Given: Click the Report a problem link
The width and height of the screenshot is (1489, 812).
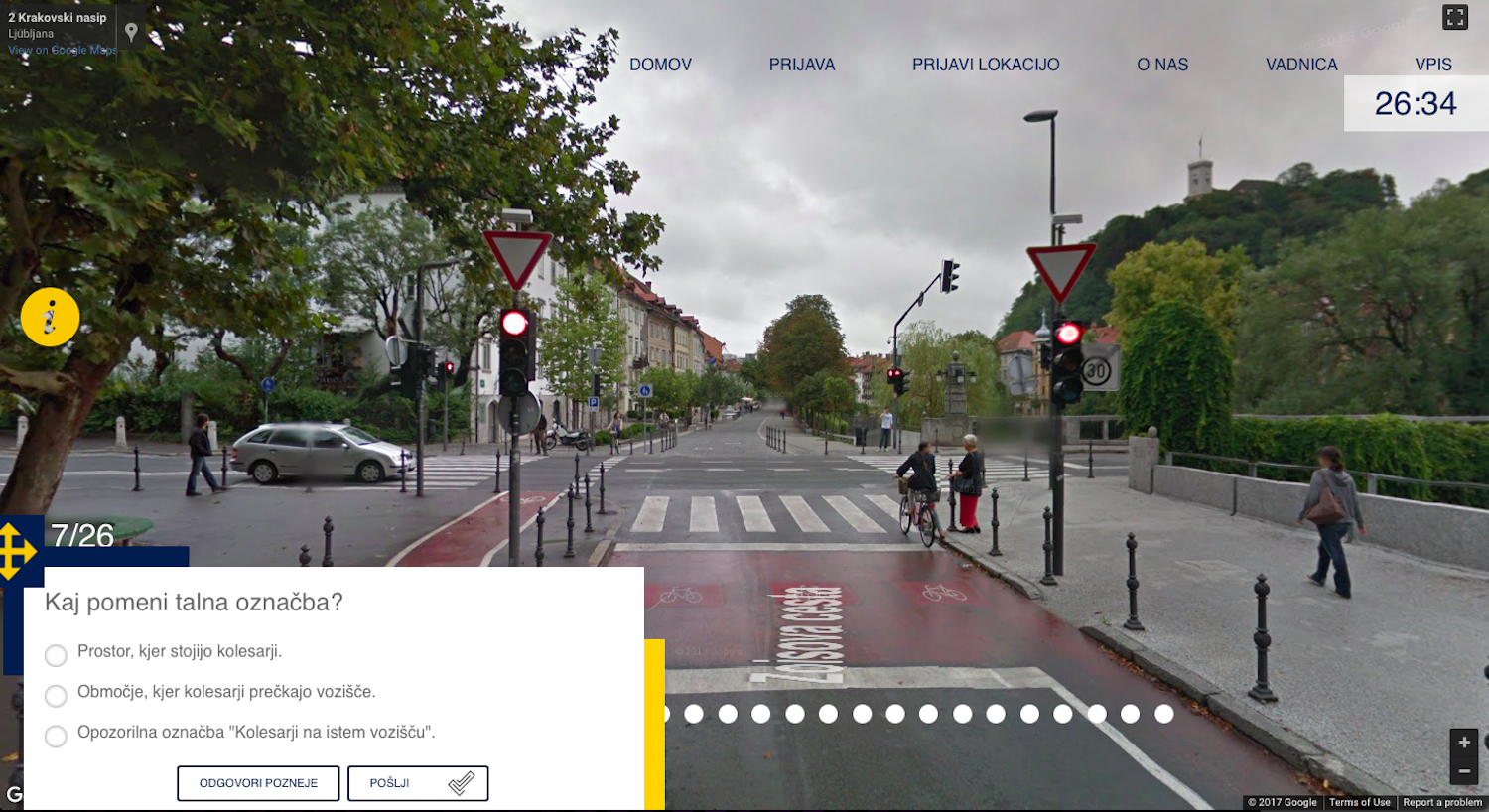Looking at the screenshot, I should 1441,802.
